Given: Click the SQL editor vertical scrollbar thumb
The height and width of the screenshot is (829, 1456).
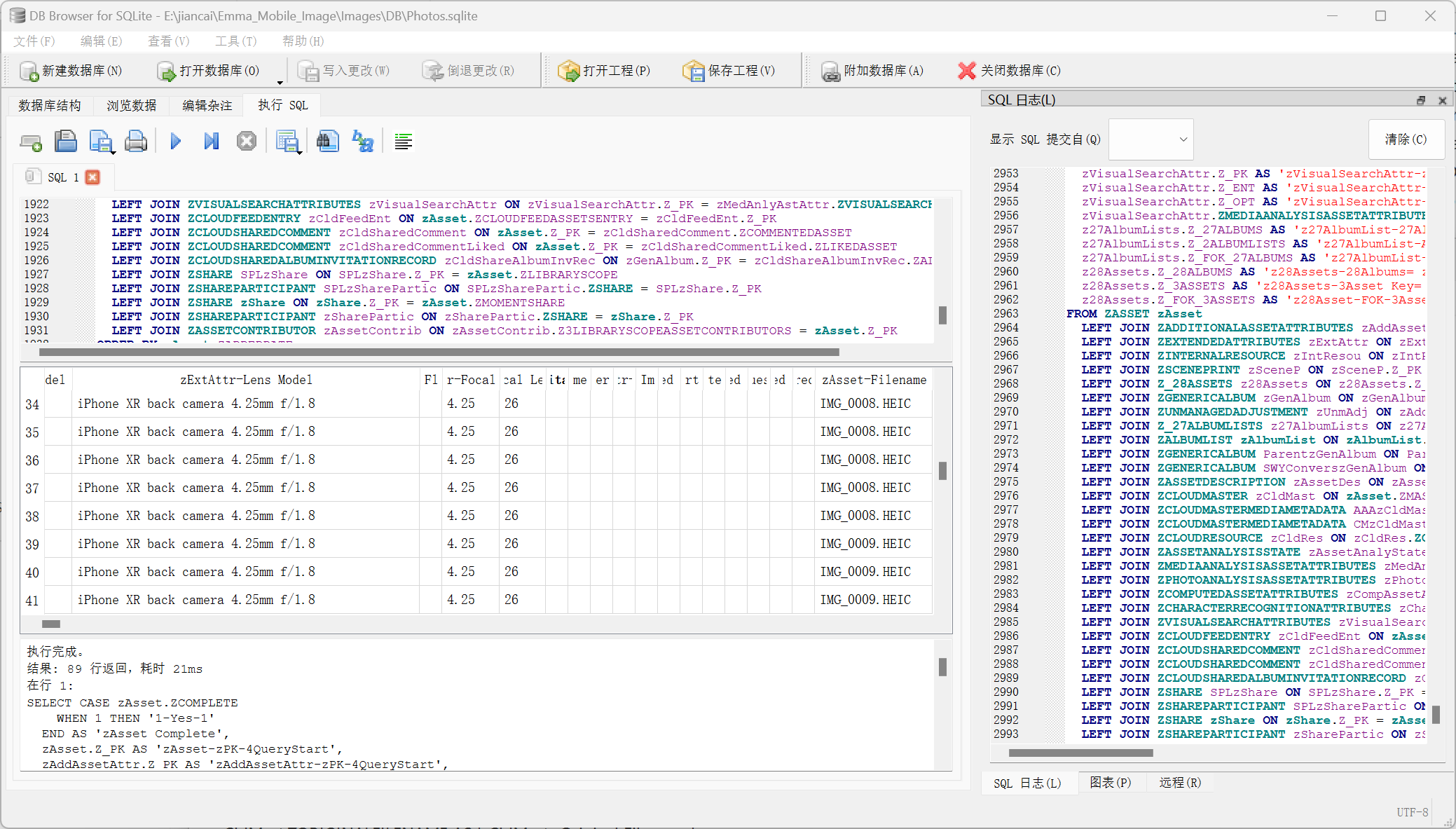Looking at the screenshot, I should tap(942, 315).
